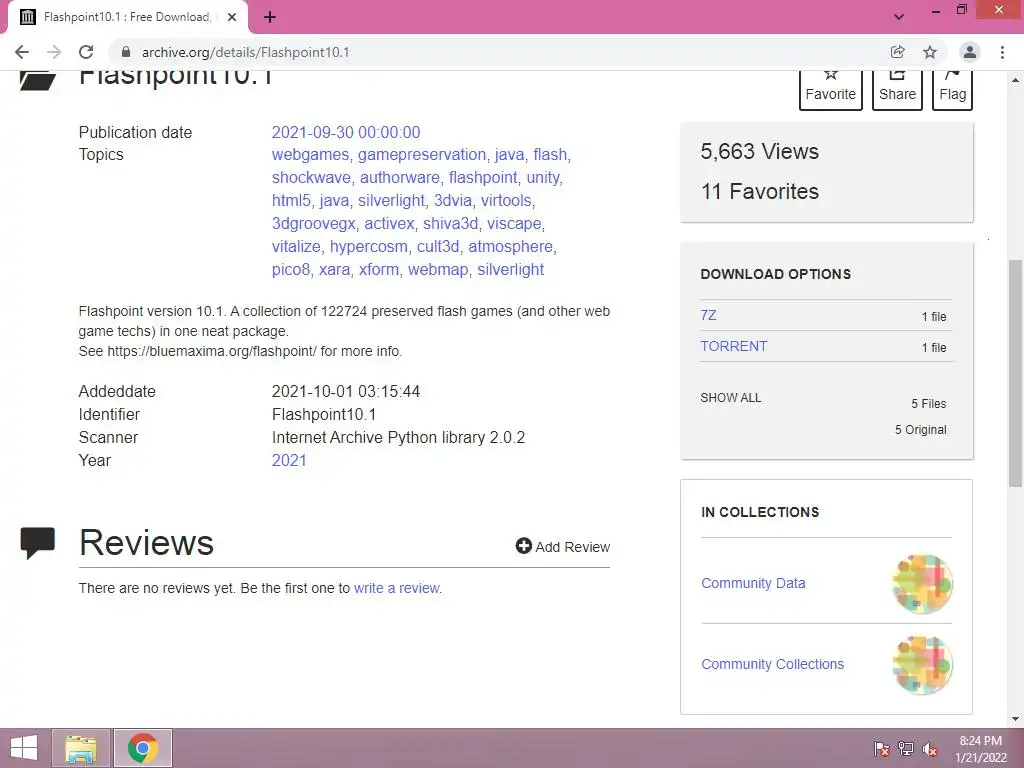The width and height of the screenshot is (1024, 768).
Task: Open the gamepreservation topic
Action: point(422,155)
